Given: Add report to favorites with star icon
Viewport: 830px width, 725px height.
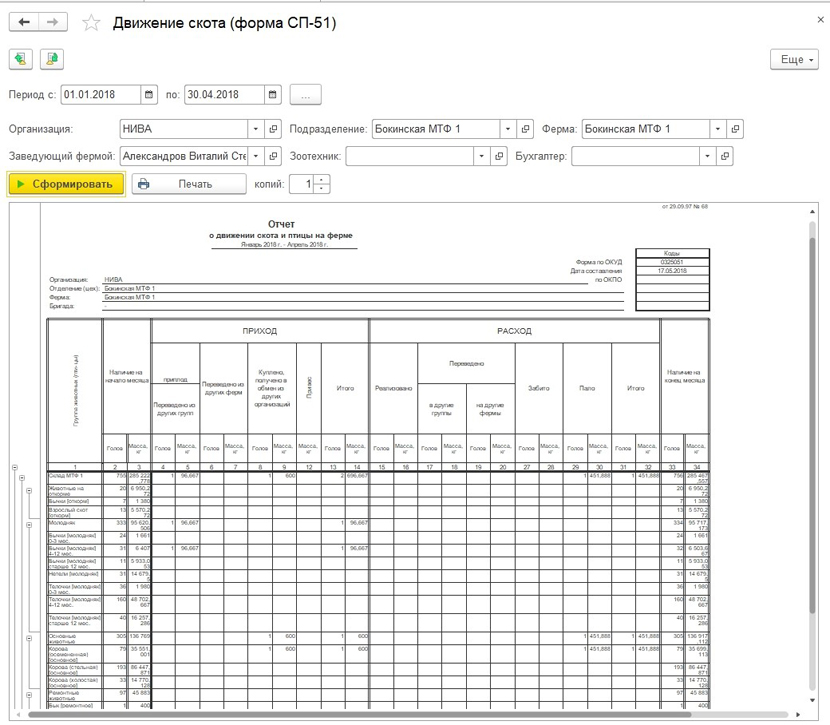Looking at the screenshot, I should point(91,23).
